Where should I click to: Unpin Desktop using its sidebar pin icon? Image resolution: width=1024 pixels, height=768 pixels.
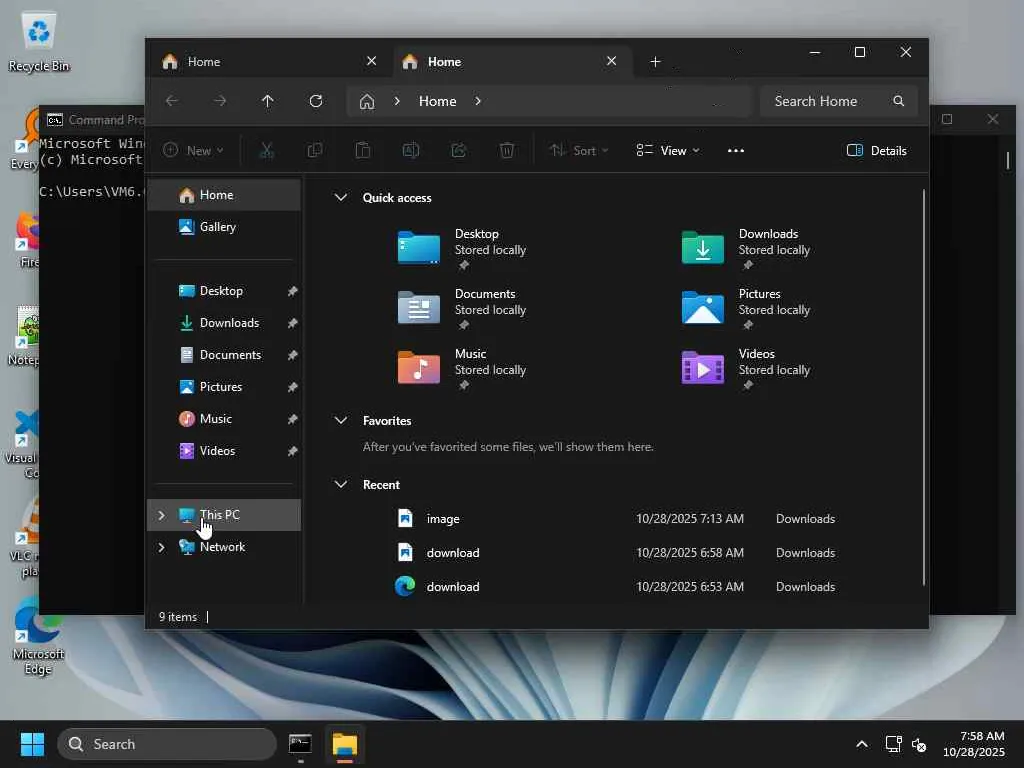[293, 291]
